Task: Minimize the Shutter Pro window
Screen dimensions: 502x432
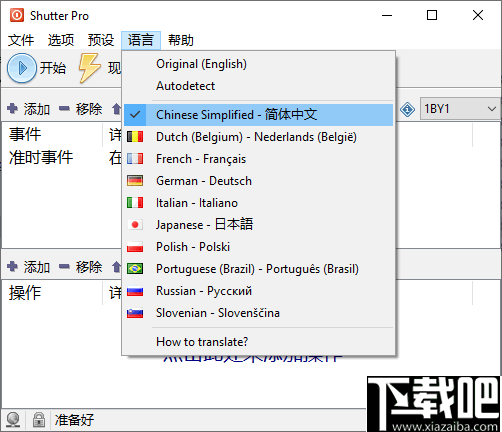Action: click(x=387, y=15)
